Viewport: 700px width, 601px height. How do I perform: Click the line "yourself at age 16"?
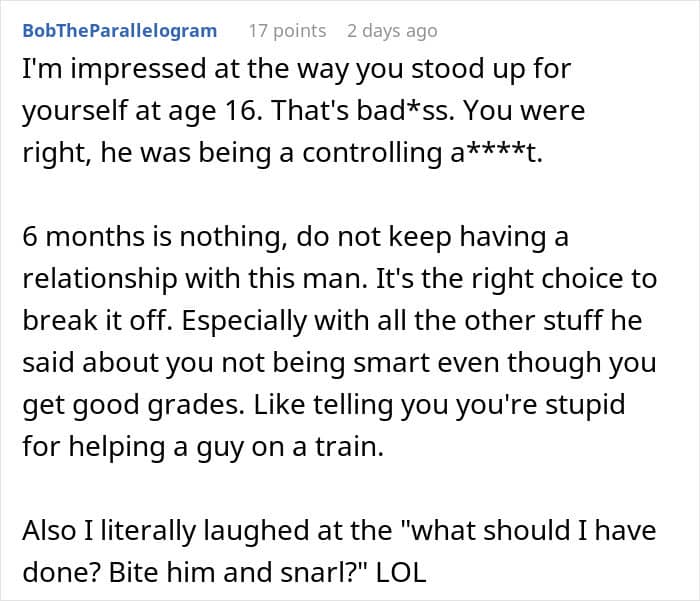304,111
